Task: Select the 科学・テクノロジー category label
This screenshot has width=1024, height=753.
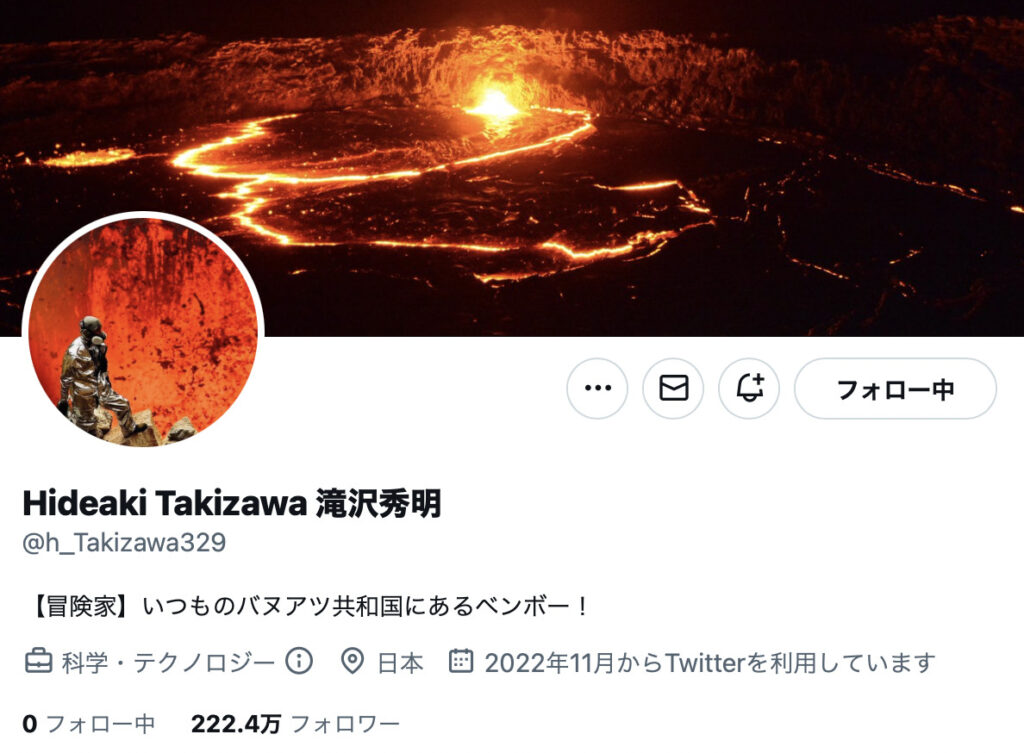Action: 168,662
